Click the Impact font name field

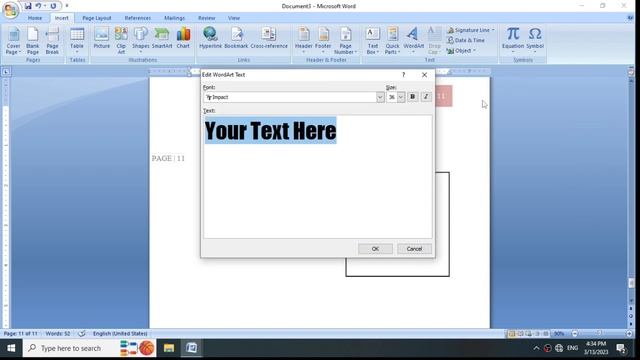click(290, 97)
